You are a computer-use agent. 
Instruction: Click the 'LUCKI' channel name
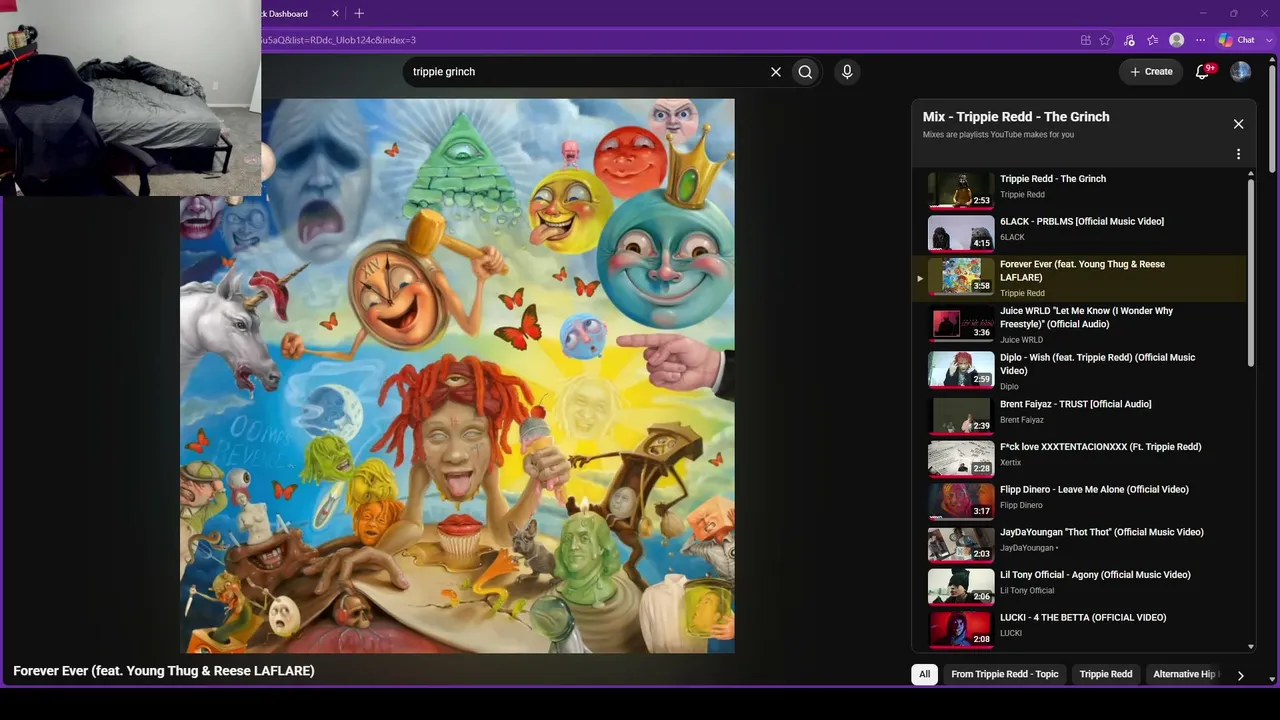[1011, 633]
